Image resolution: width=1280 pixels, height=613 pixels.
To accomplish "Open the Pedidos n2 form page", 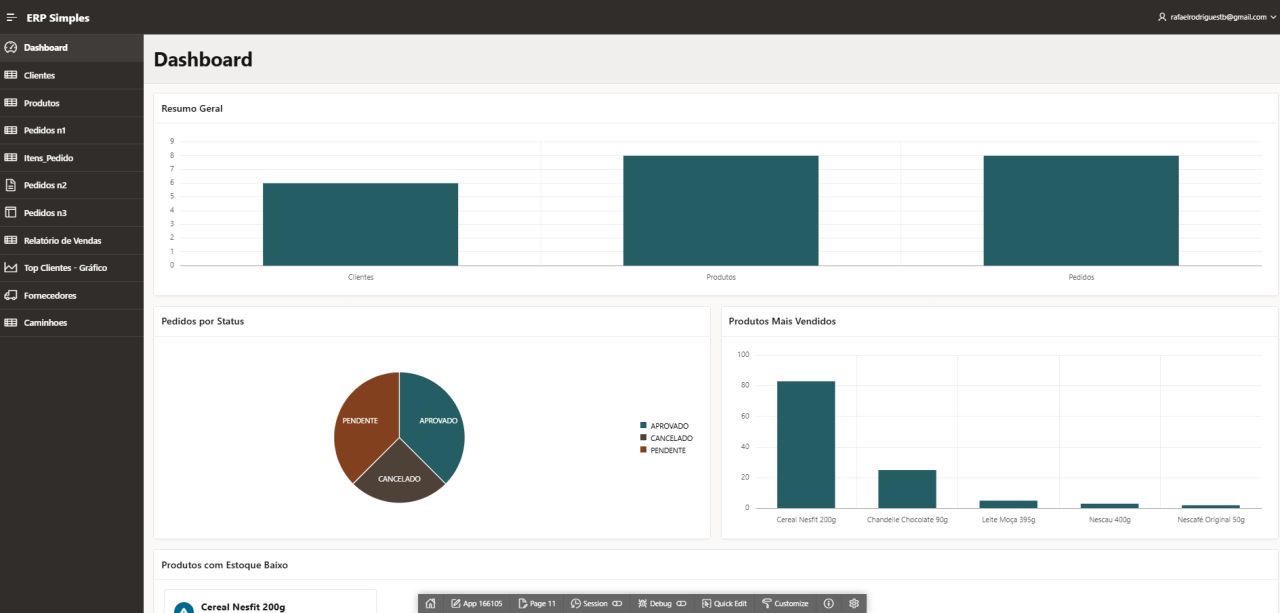I will pyautogui.click(x=72, y=185).
